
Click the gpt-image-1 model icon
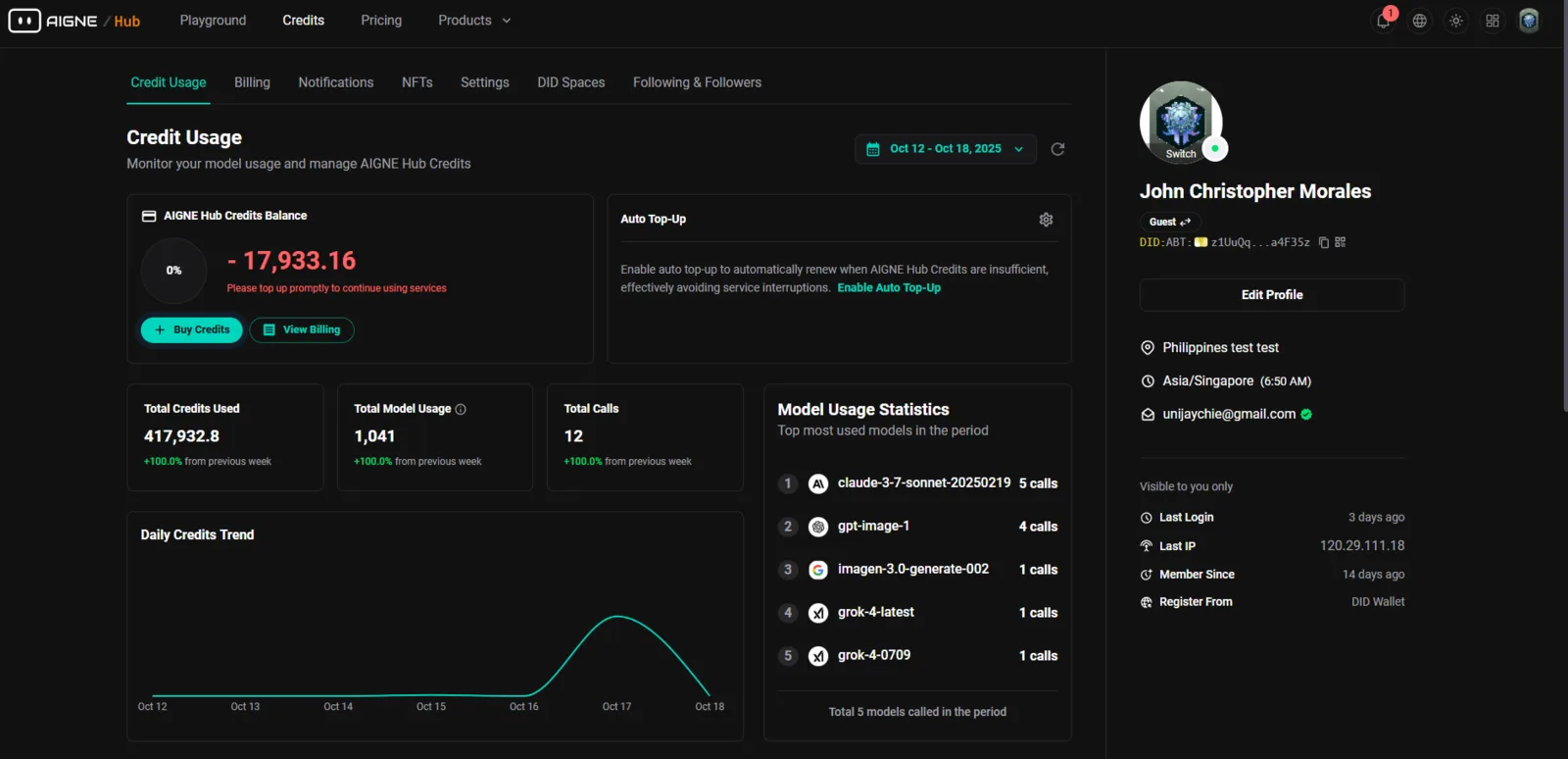click(818, 527)
